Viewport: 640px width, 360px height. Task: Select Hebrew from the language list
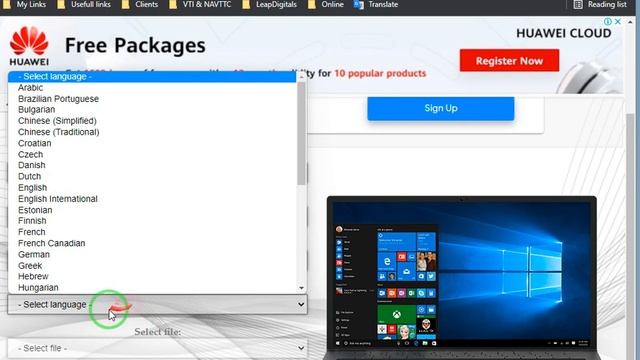152,276
